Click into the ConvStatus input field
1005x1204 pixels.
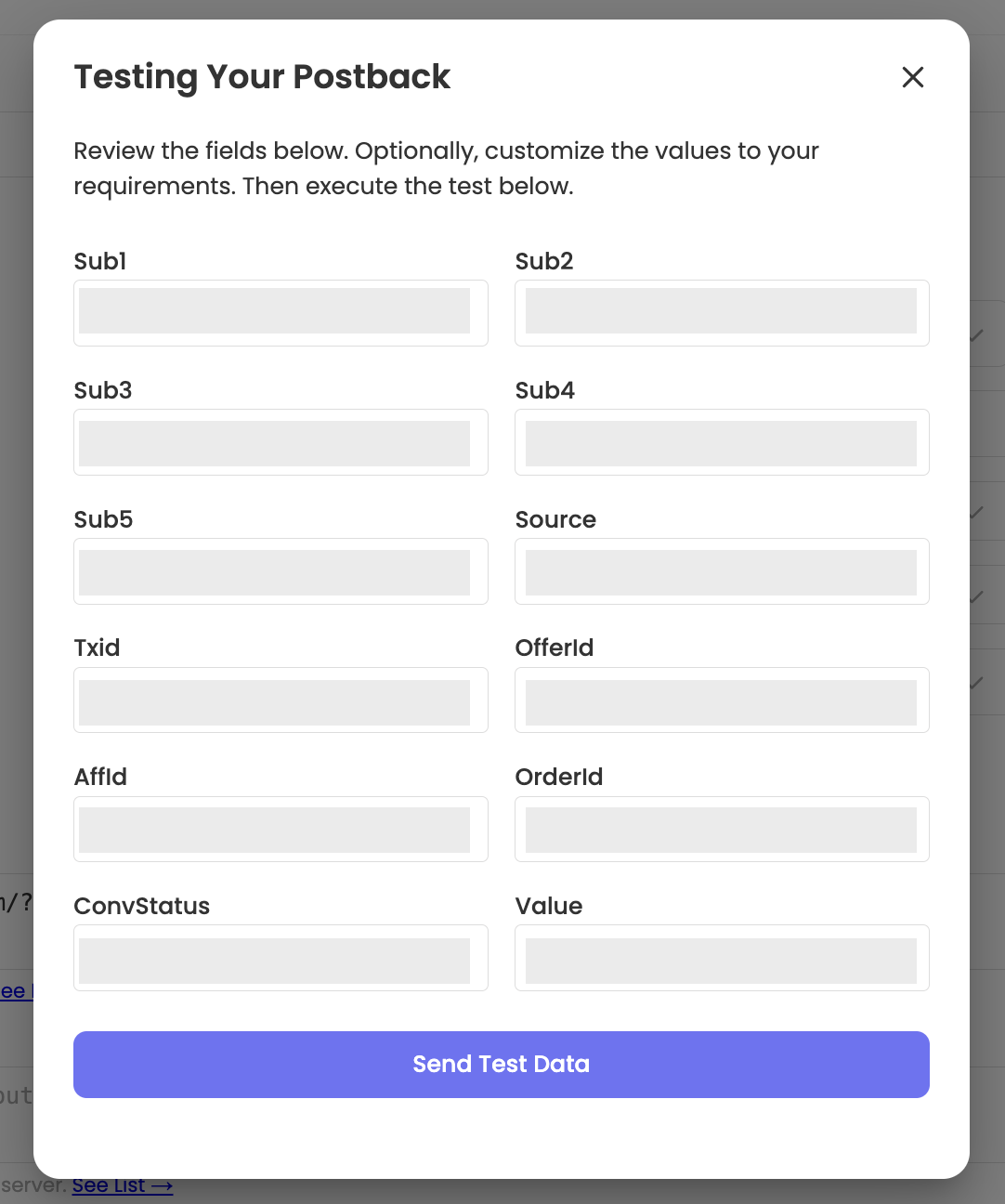pos(281,959)
